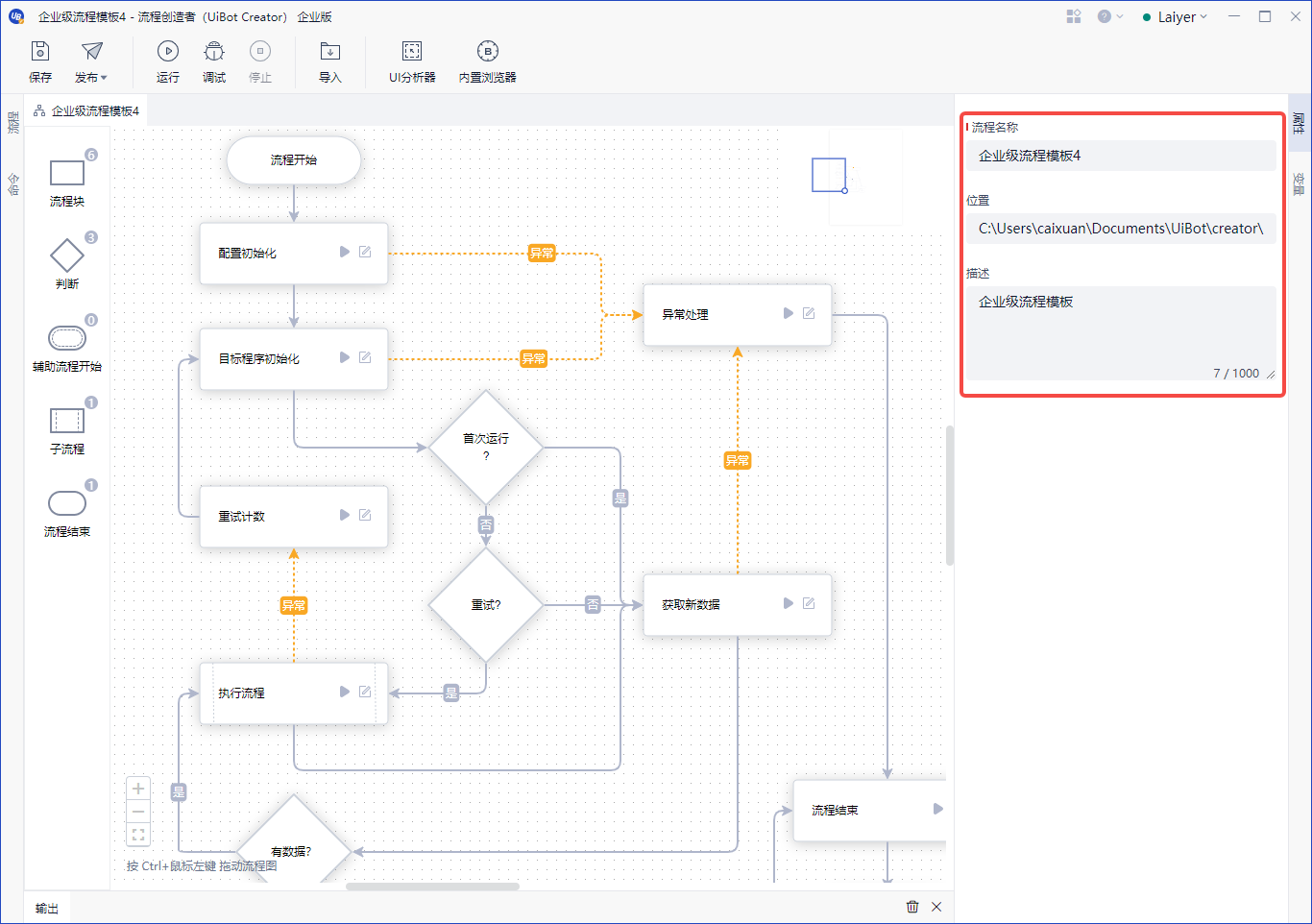Edit the 执行流程 block via pencil icon
This screenshot has height=924, width=1312.
[x=365, y=692]
